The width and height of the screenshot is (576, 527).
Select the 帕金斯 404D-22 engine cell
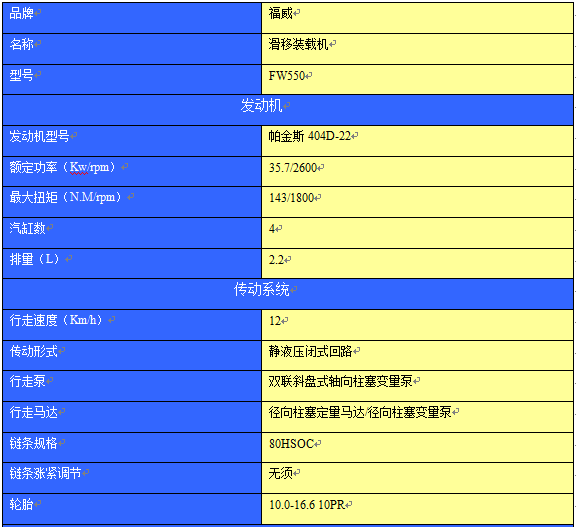[417, 141]
